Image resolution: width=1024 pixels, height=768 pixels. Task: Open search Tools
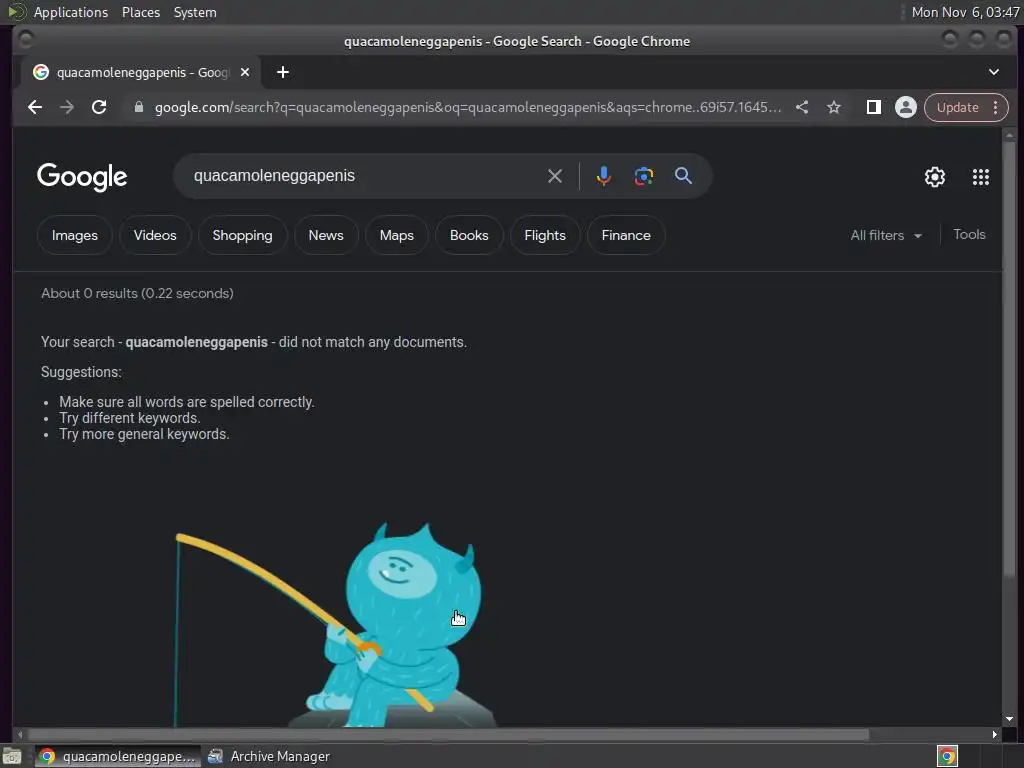pyautogui.click(x=969, y=234)
